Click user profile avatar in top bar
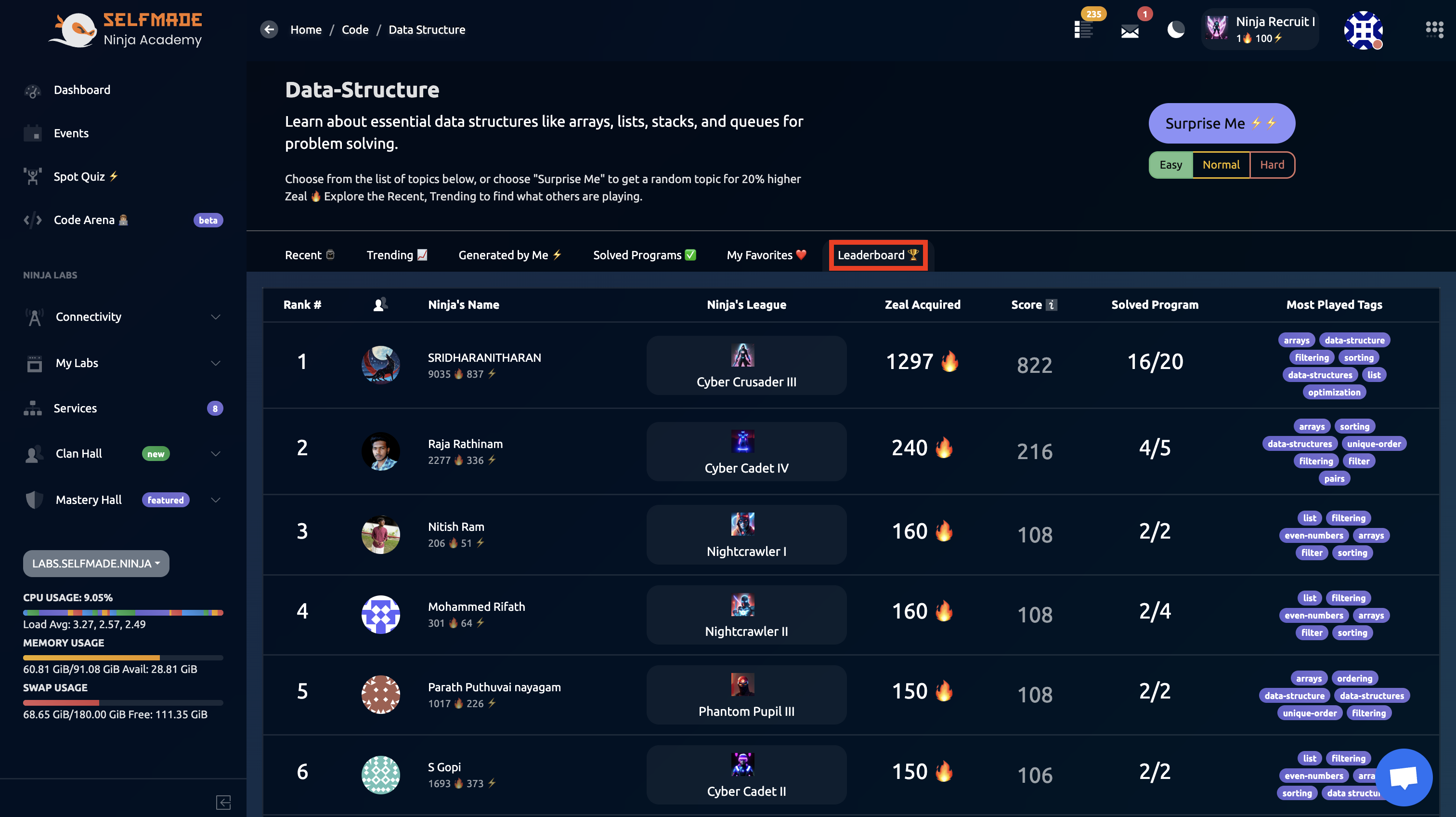The image size is (1456, 817). [1363, 30]
